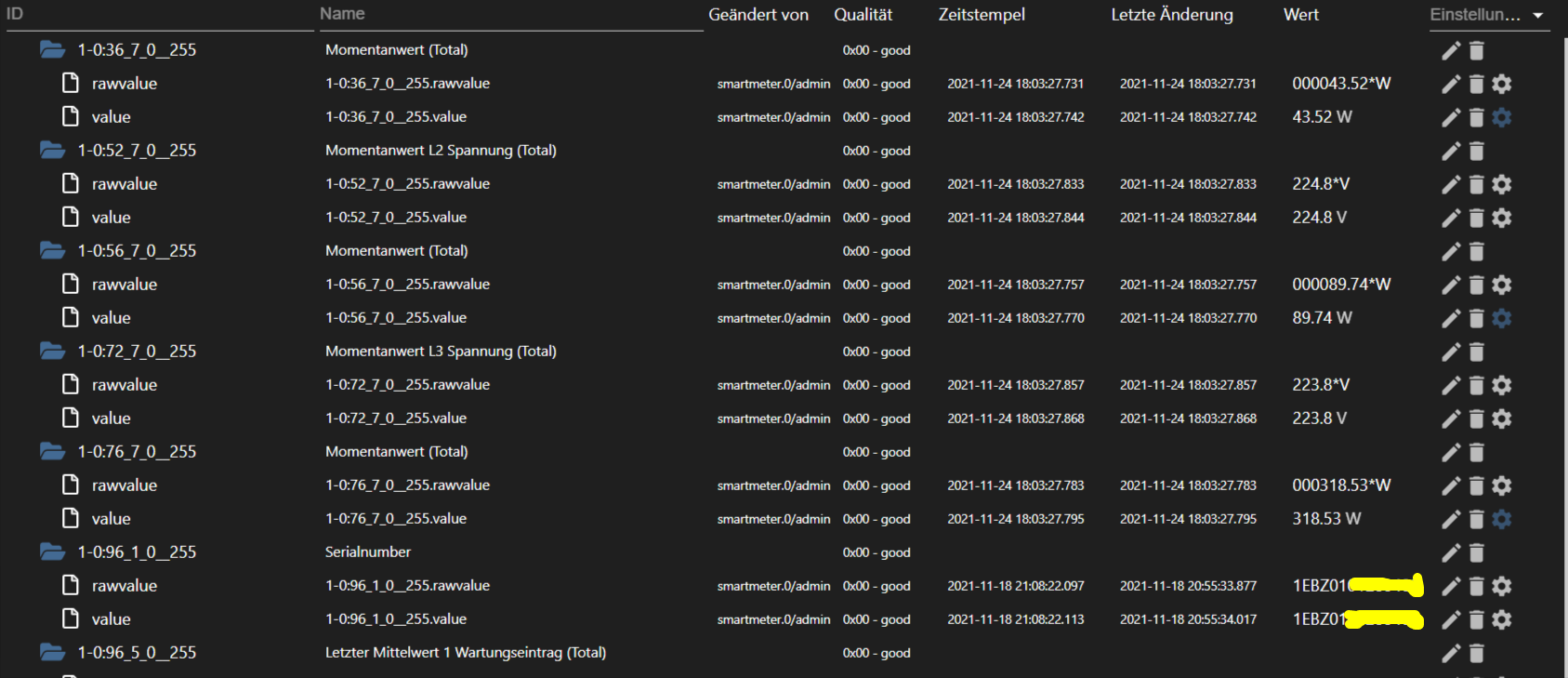The image size is (1568, 678).
Task: Click name cell 1-0:56_7_0__255.rawvalue
Action: click(407, 285)
